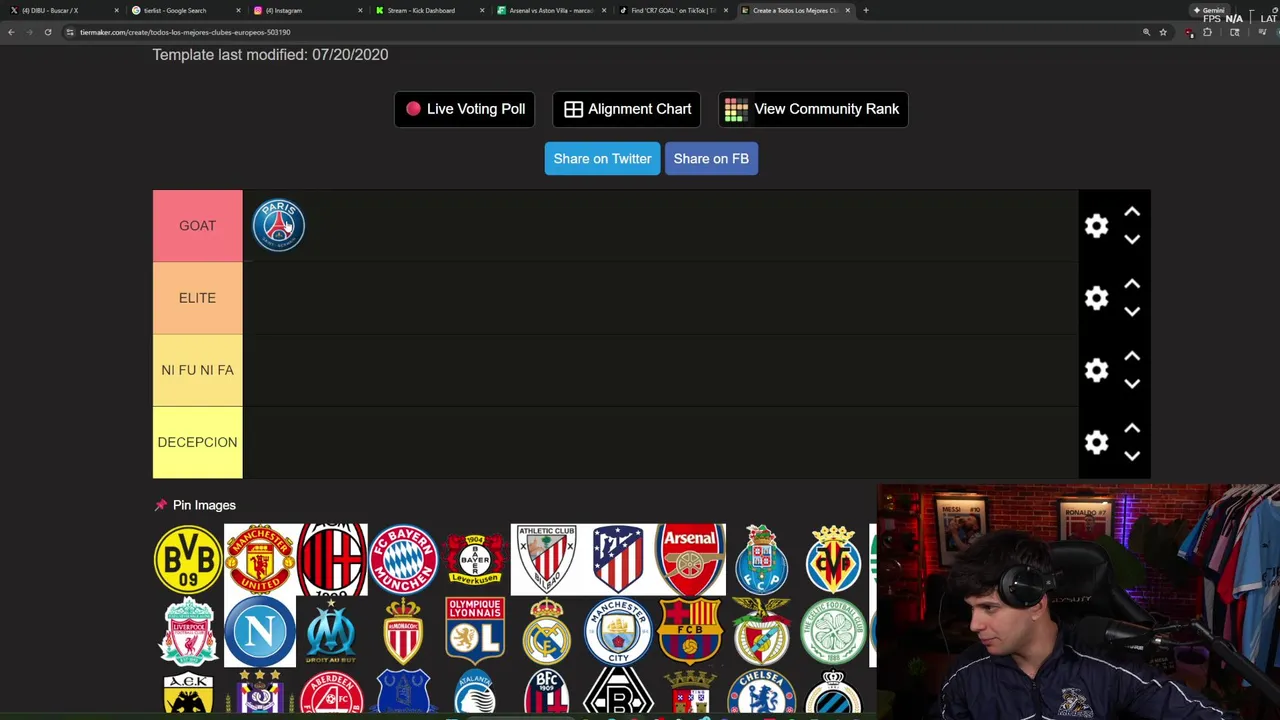Select the Arsenal crest
This screenshot has width=1280, height=720.
pos(690,559)
